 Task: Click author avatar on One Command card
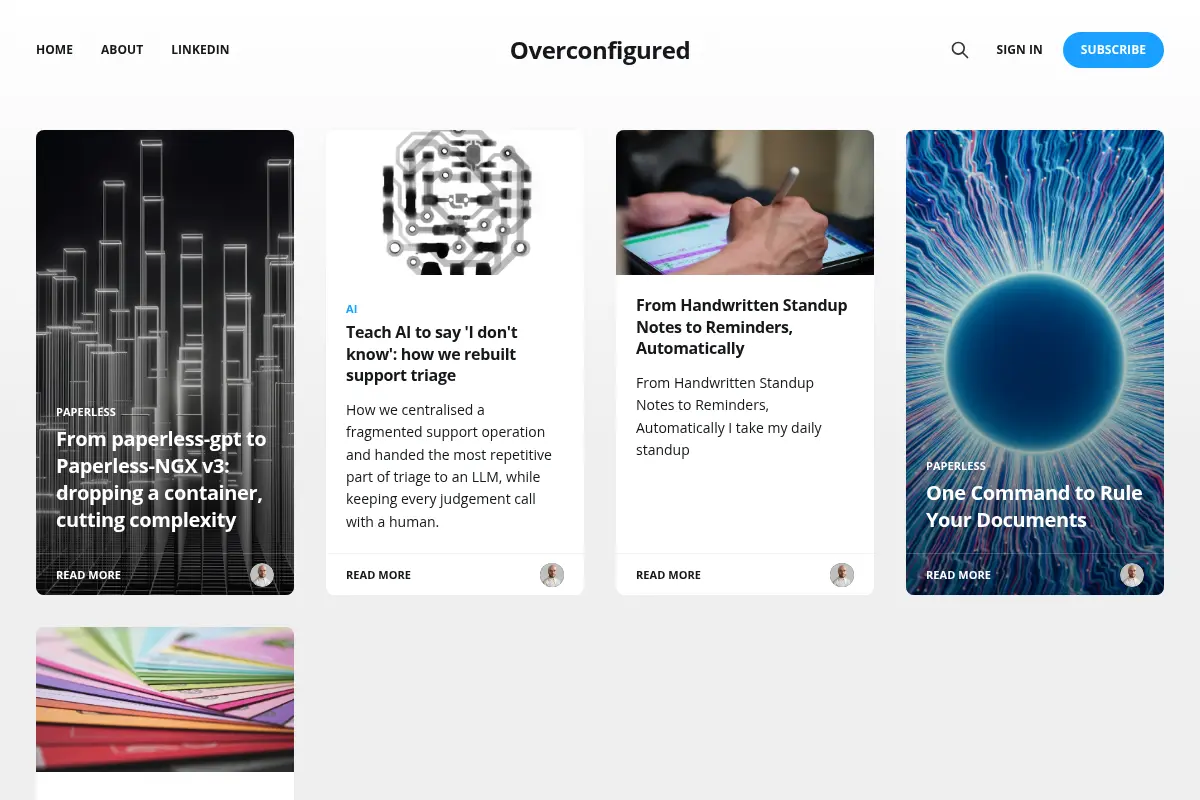pyautogui.click(x=1132, y=575)
